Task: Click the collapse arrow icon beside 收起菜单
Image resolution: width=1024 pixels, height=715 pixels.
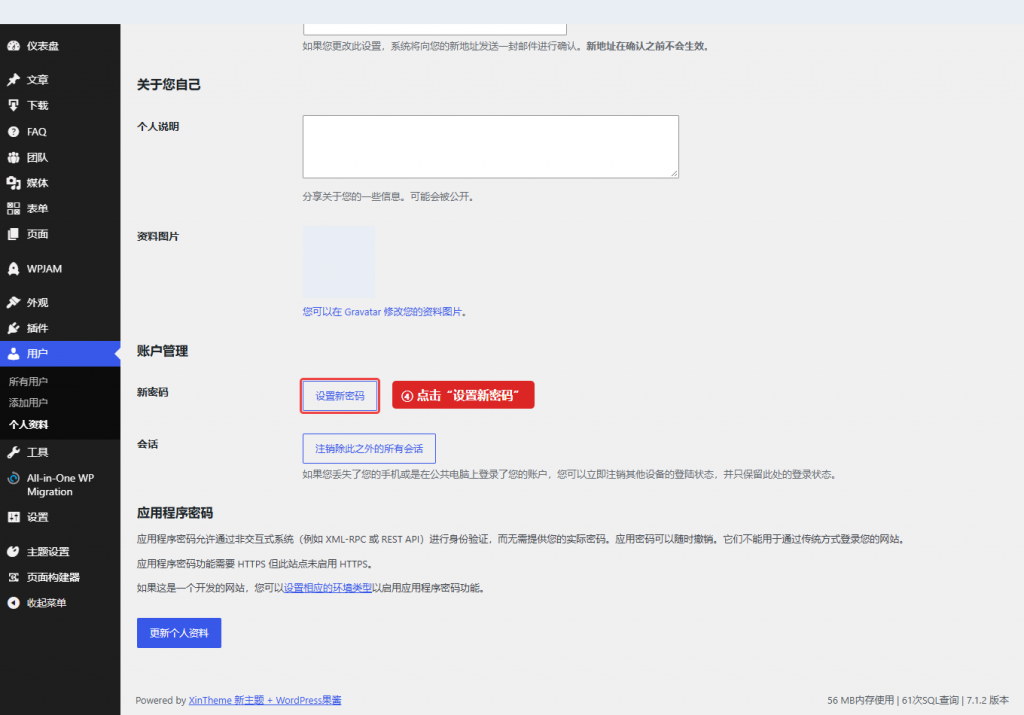Action: [x=13, y=603]
